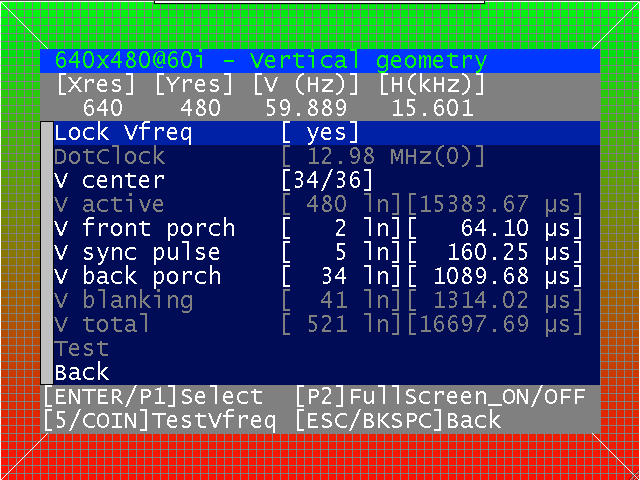The height and width of the screenshot is (480, 640).
Task: Select V front porch row
Action: [327, 229]
